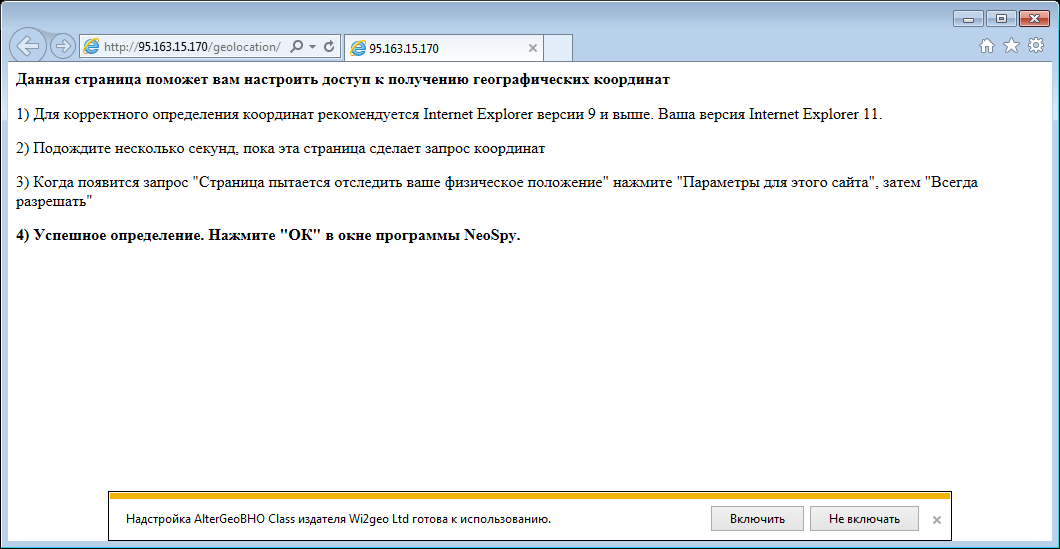Click the Включить button in add-on notification
The image size is (1060, 549).
(757, 519)
